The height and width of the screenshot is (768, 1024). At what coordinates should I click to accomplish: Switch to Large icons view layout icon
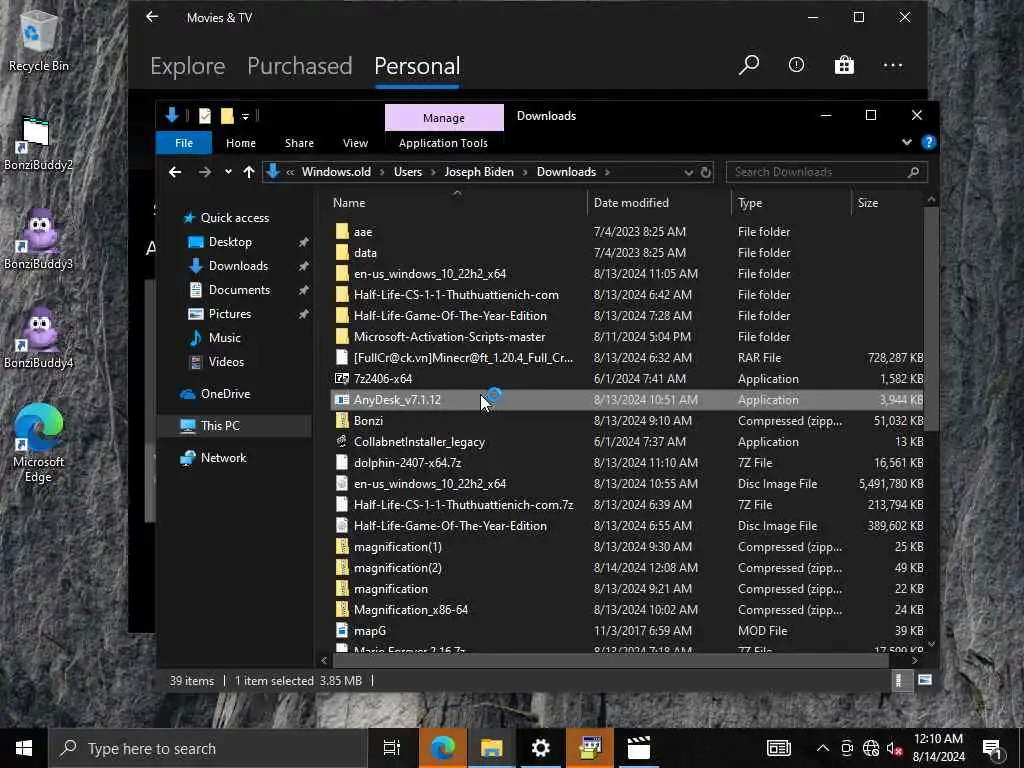coord(925,680)
